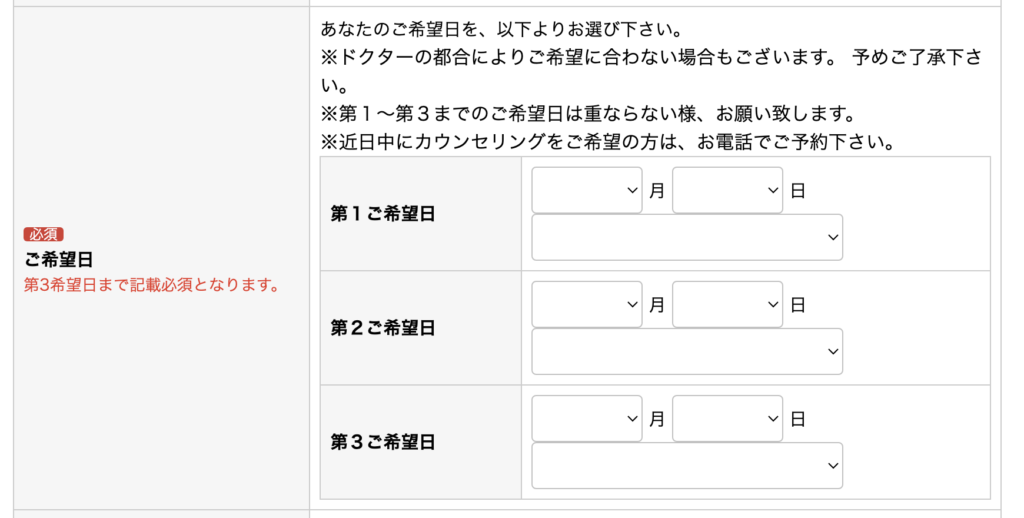Click the red 必須 required badge
The width and height of the screenshot is (1024, 518).
[x=44, y=234]
